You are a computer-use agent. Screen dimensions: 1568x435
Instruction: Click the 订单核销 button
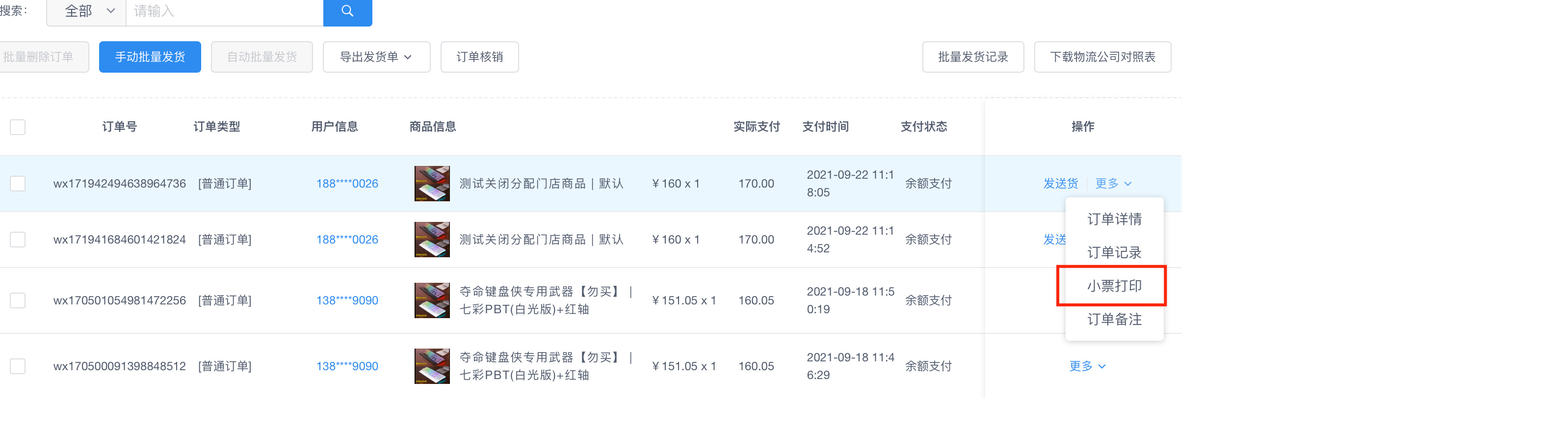(479, 56)
